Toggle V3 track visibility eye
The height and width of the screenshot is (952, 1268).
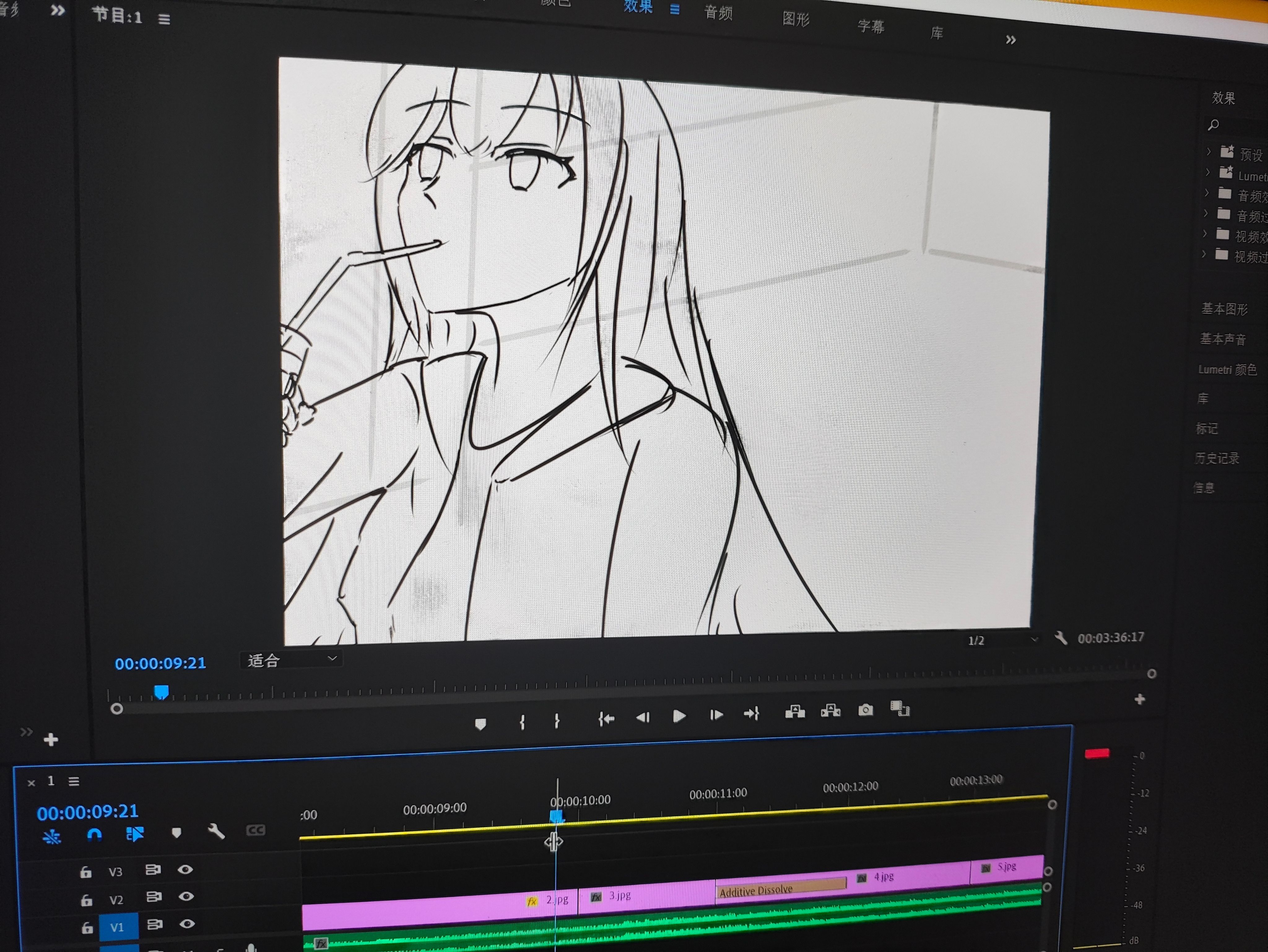tap(185, 869)
